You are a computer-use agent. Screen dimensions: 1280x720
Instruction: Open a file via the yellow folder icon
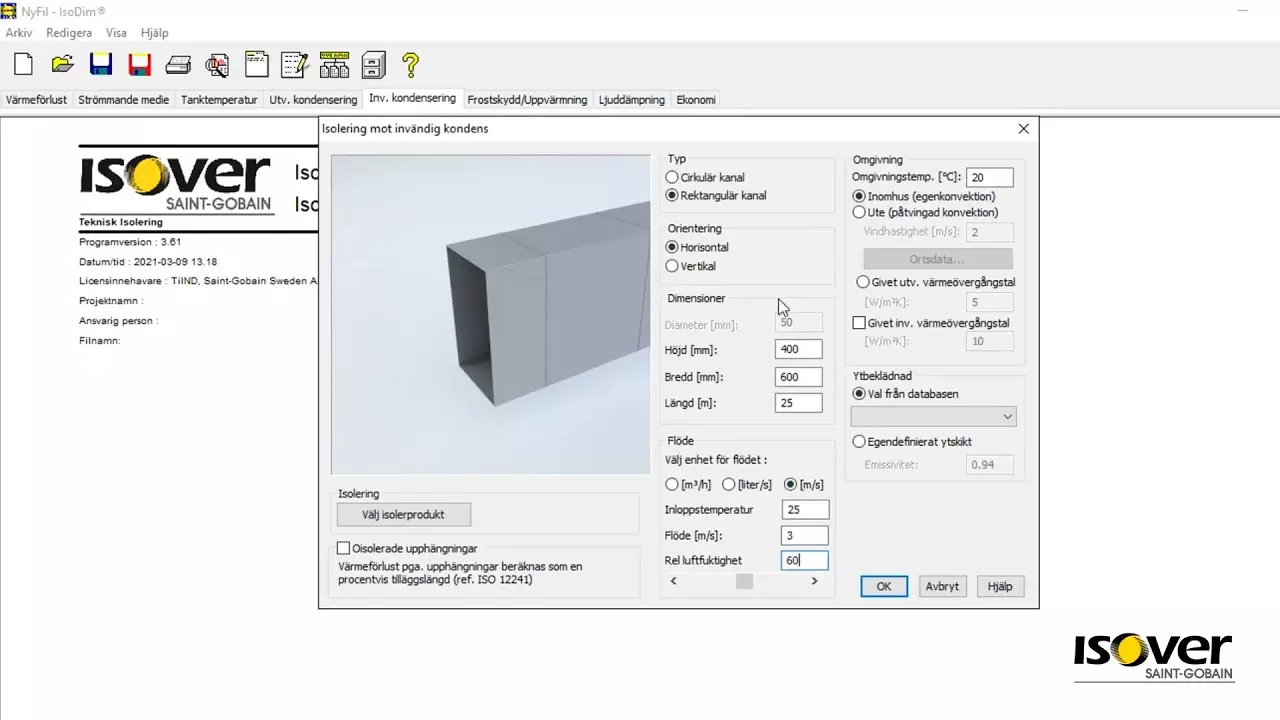[x=62, y=65]
